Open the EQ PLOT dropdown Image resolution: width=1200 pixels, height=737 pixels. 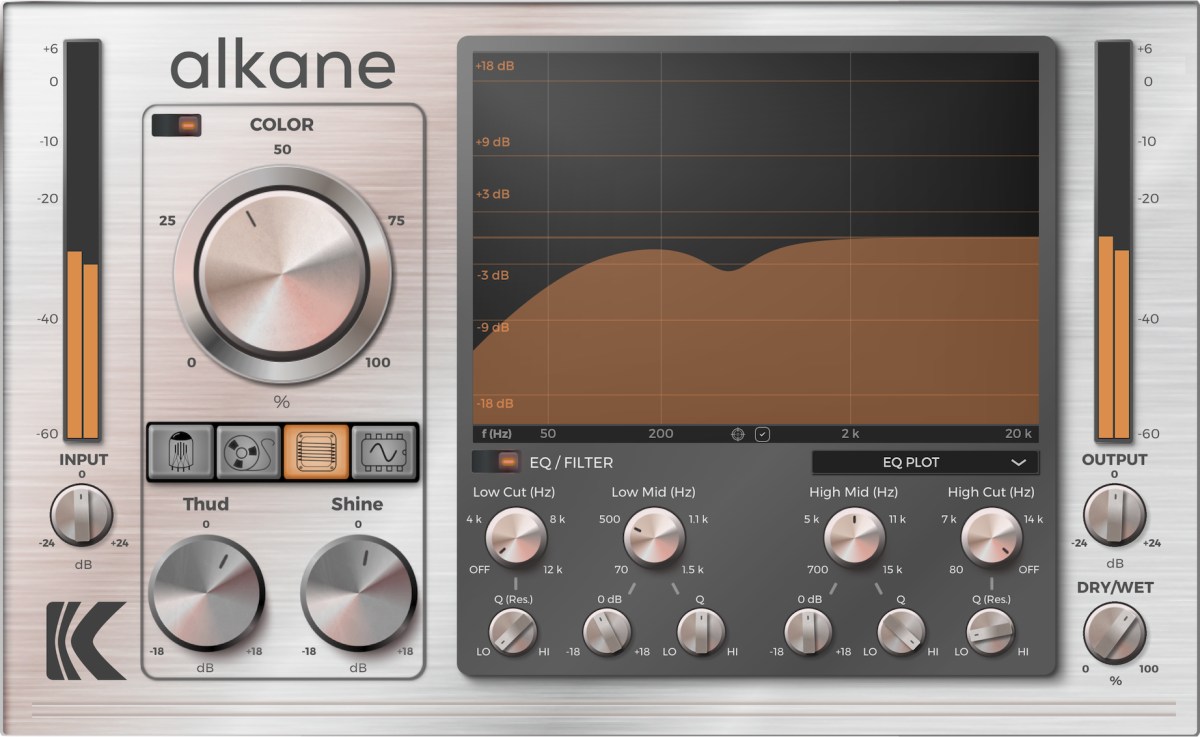(925, 462)
